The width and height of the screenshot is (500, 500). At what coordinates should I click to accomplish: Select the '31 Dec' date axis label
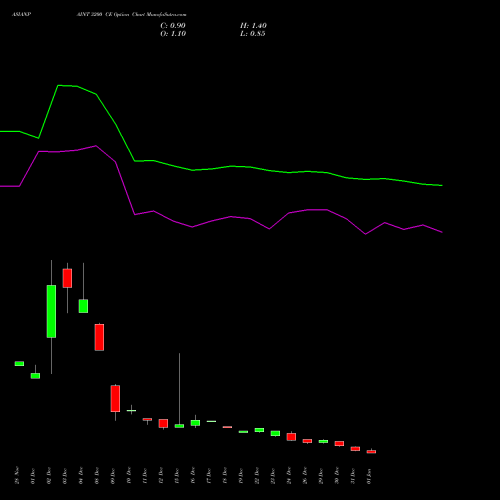tap(353, 475)
